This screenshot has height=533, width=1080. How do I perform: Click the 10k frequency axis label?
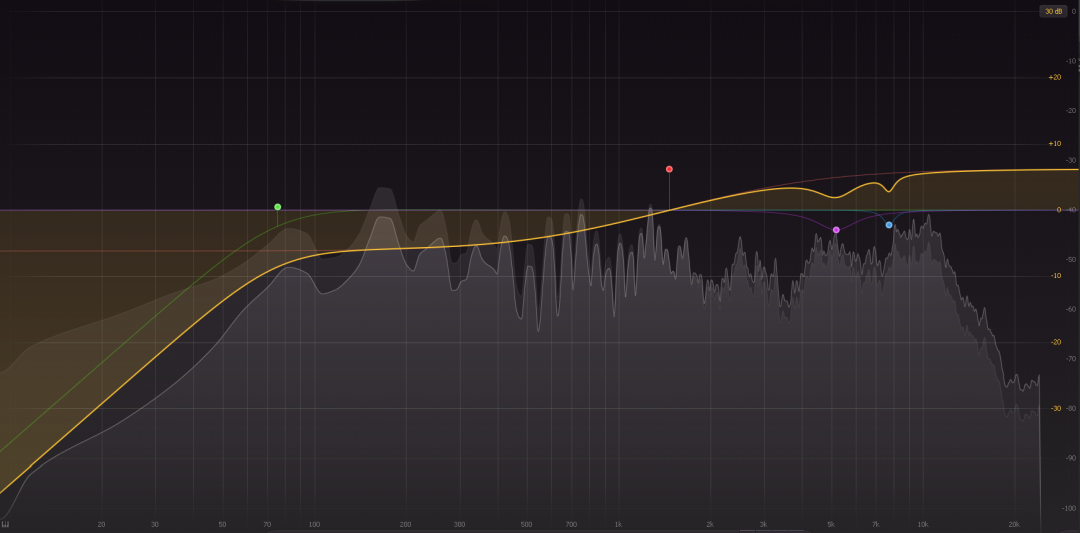click(922, 525)
